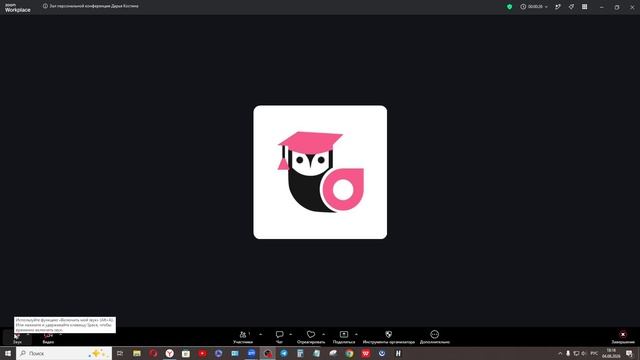
Task: Click the meeting info icon in title bar
Action: click(x=45, y=6)
